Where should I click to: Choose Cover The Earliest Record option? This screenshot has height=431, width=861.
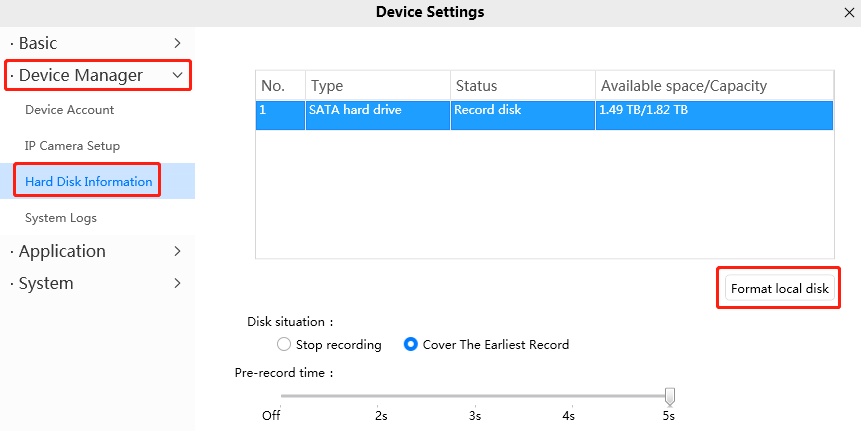[410, 345]
